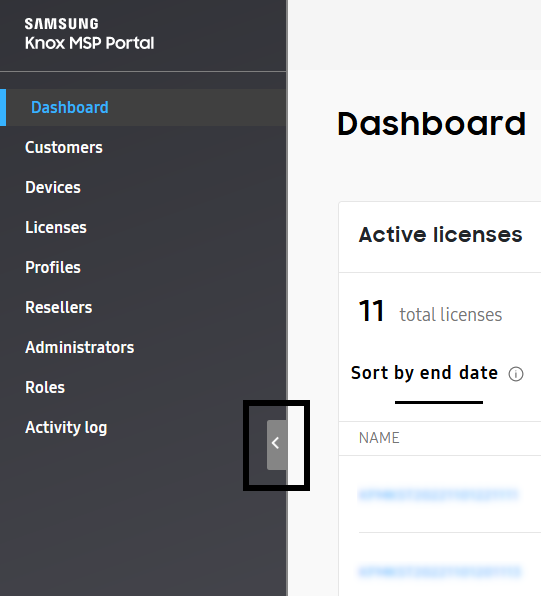Navigate to Profiles

click(x=53, y=267)
